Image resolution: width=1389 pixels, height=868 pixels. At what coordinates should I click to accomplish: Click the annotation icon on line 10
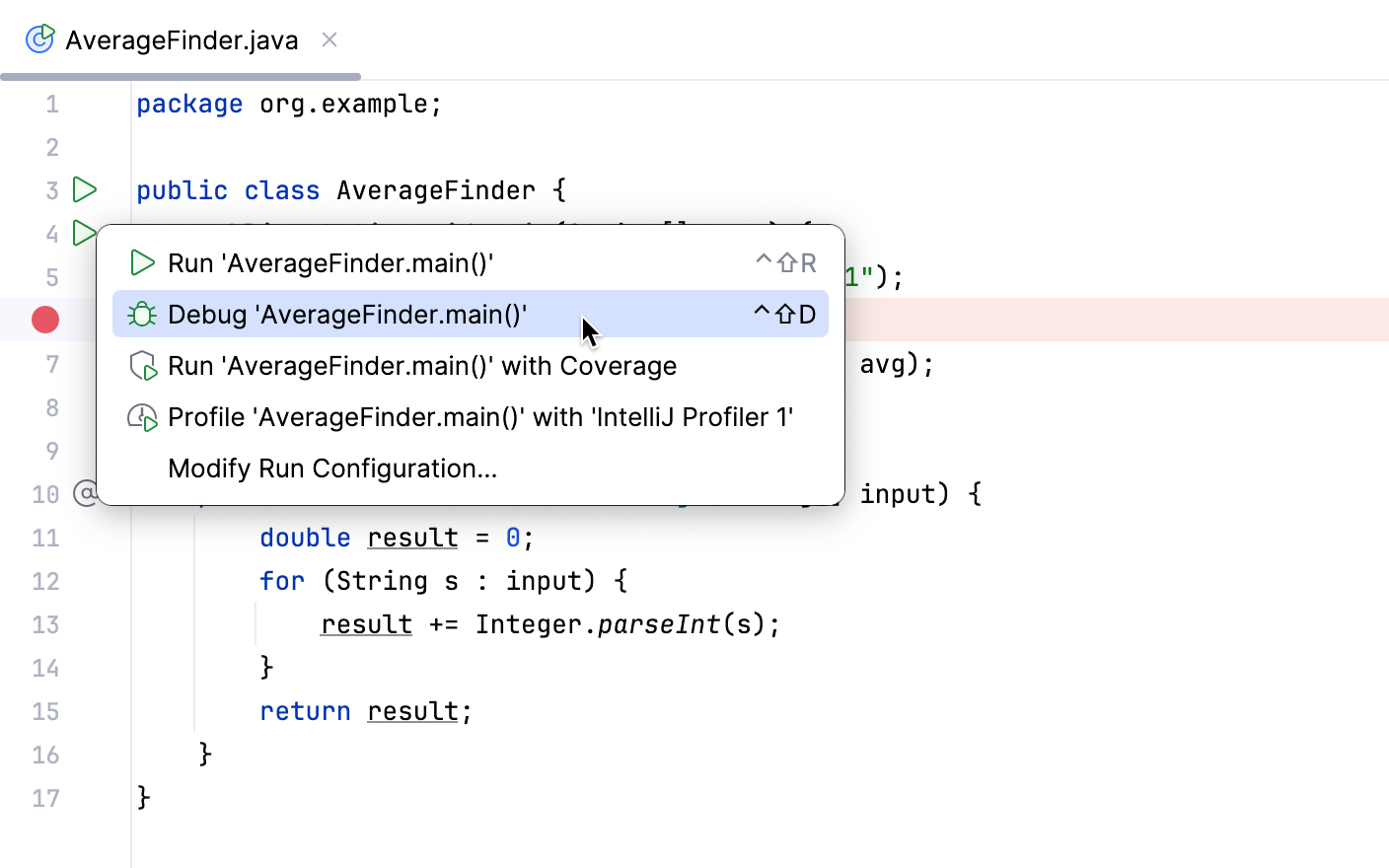click(85, 493)
